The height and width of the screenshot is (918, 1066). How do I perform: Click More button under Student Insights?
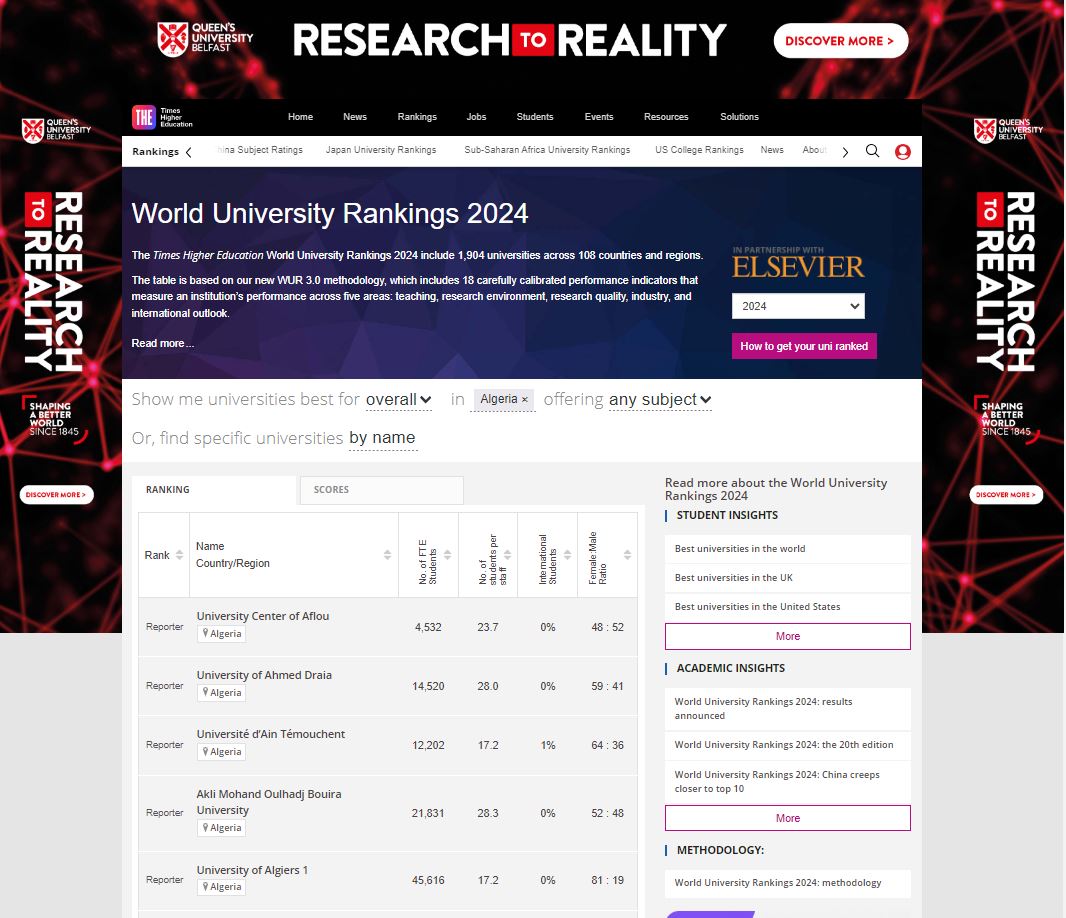click(x=788, y=636)
